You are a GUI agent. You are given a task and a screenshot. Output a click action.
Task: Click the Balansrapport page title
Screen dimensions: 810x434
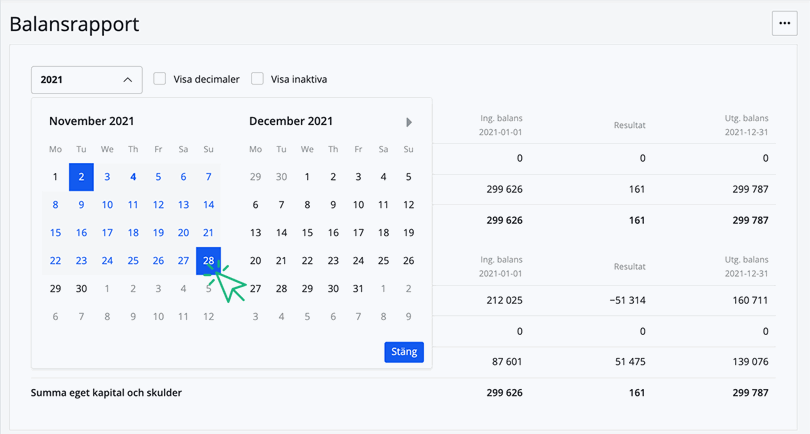coord(74,24)
